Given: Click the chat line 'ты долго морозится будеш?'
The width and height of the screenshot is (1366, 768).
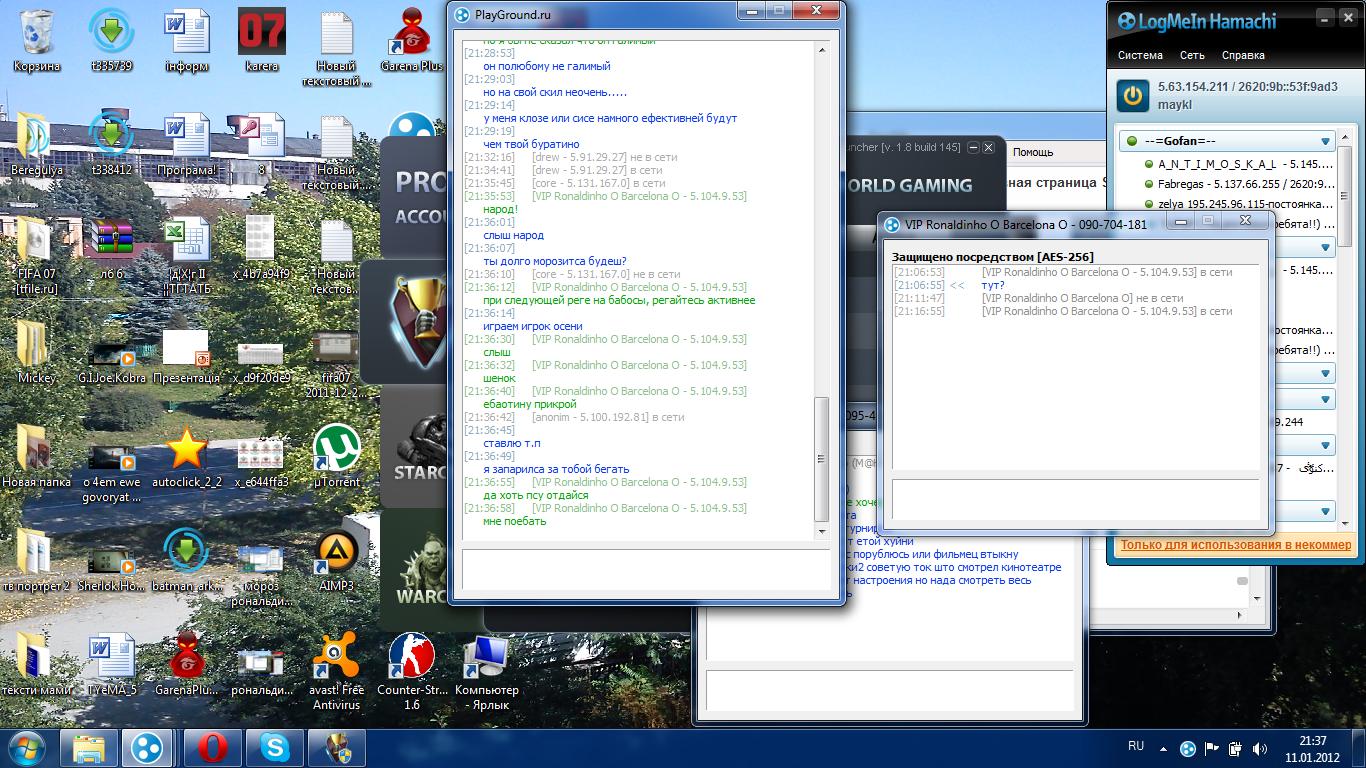Looking at the screenshot, I should (x=554, y=261).
